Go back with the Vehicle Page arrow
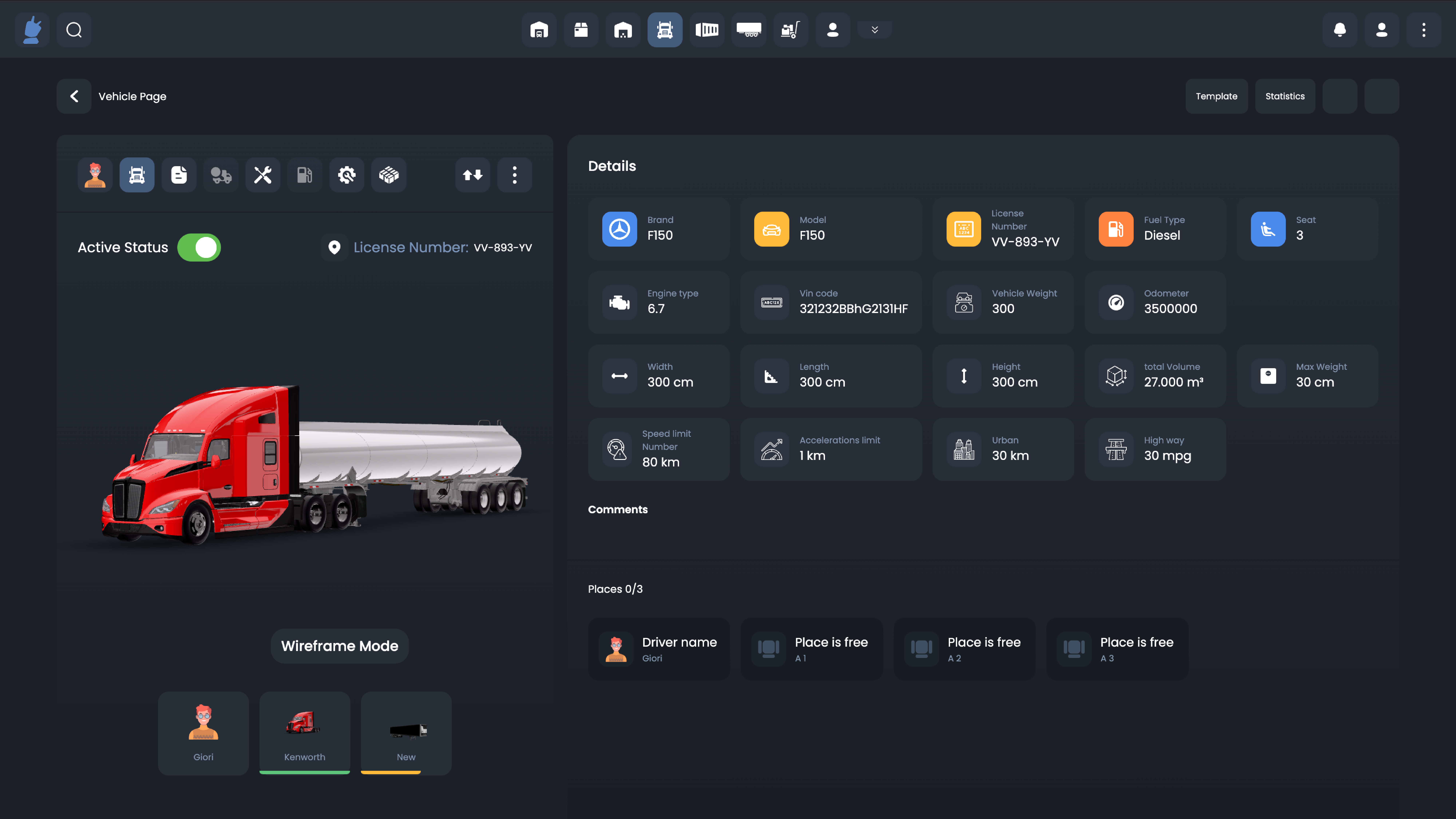The width and height of the screenshot is (1456, 819). coord(74,96)
